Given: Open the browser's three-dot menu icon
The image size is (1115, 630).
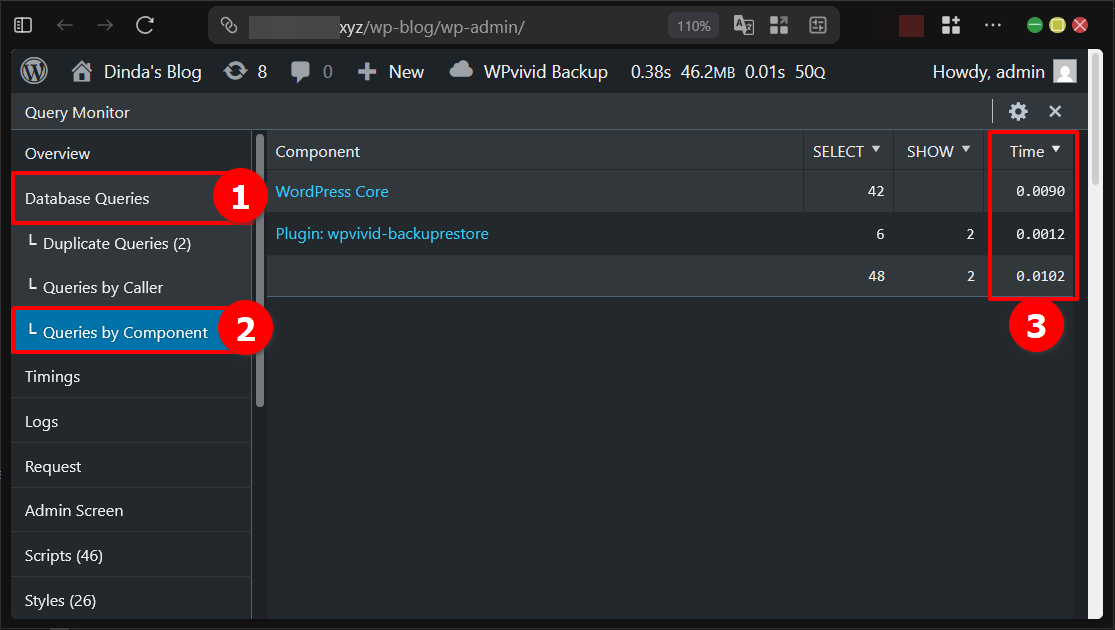Looking at the screenshot, I should pyautogui.click(x=994, y=24).
